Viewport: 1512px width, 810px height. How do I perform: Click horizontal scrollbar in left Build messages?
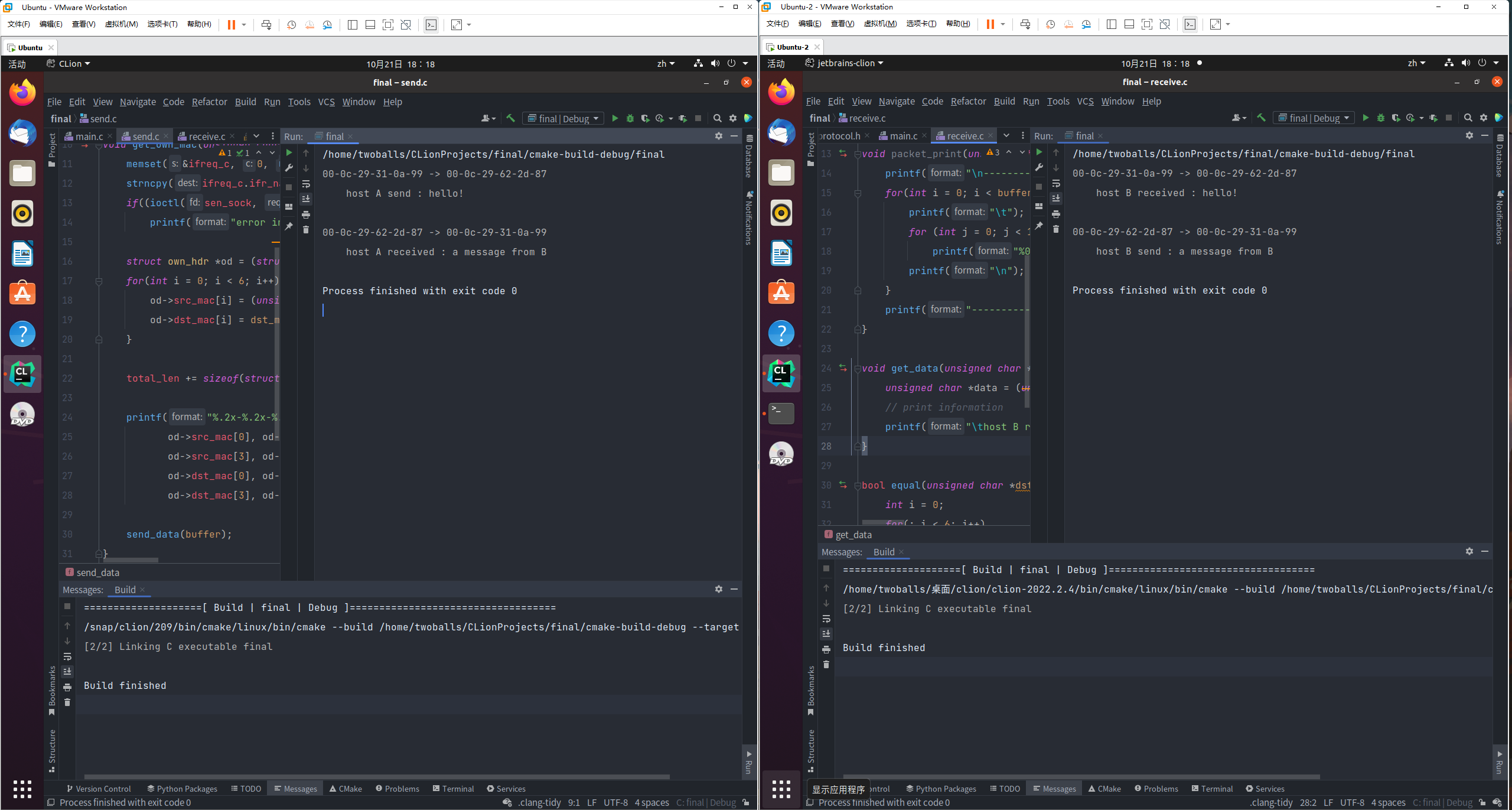point(377,777)
